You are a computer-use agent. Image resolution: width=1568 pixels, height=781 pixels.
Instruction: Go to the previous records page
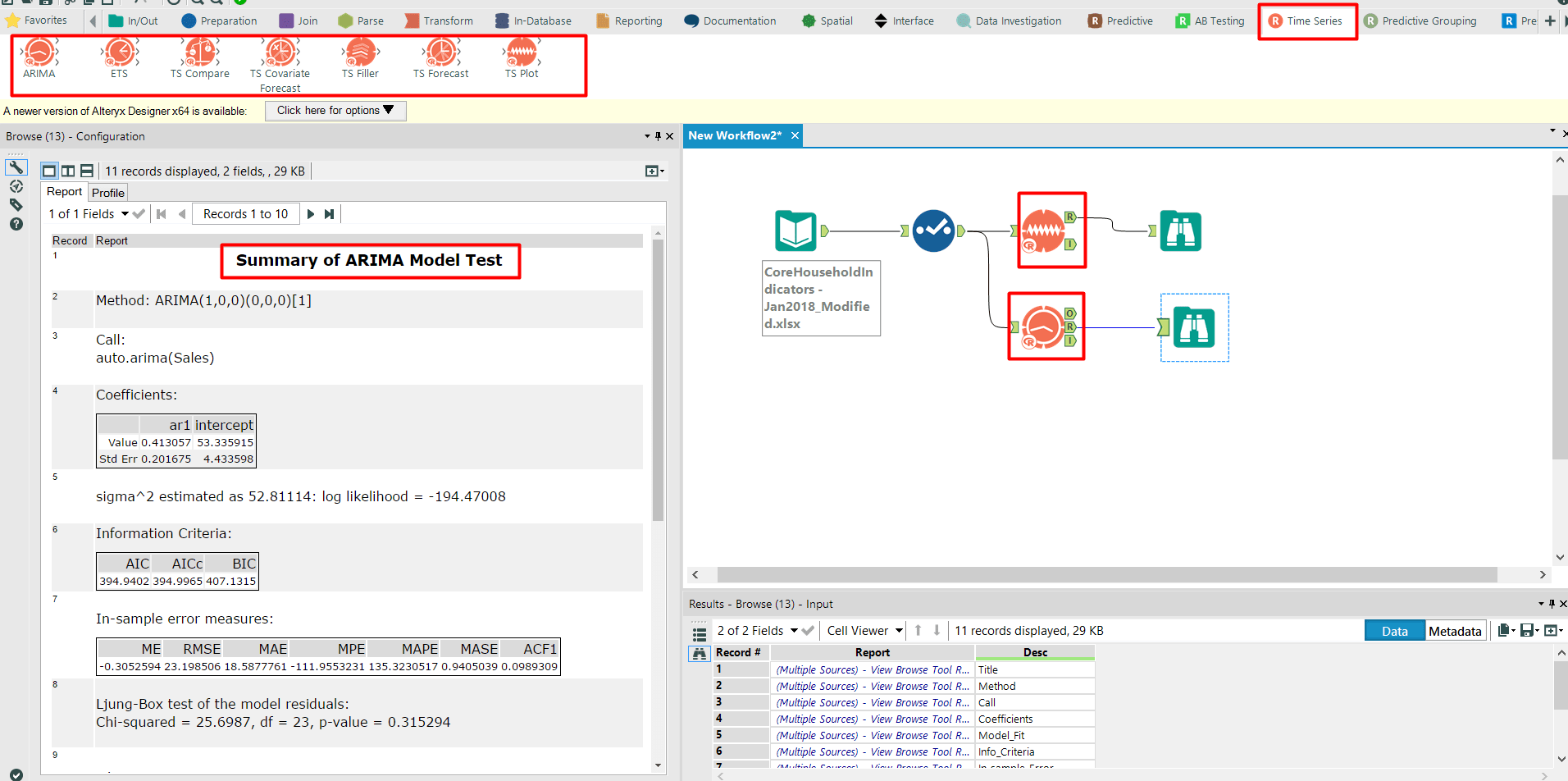181,214
